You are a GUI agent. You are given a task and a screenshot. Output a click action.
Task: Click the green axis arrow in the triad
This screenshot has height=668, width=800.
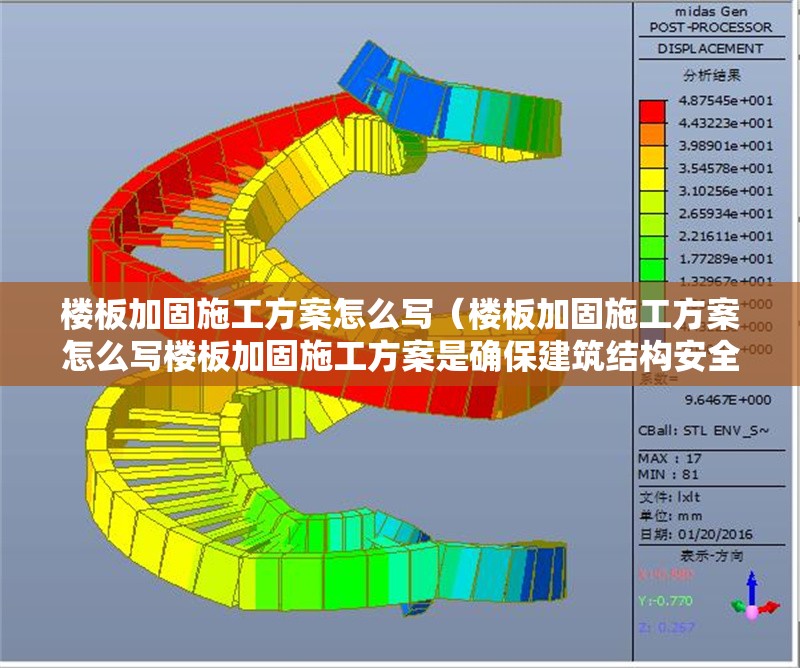tap(737, 604)
